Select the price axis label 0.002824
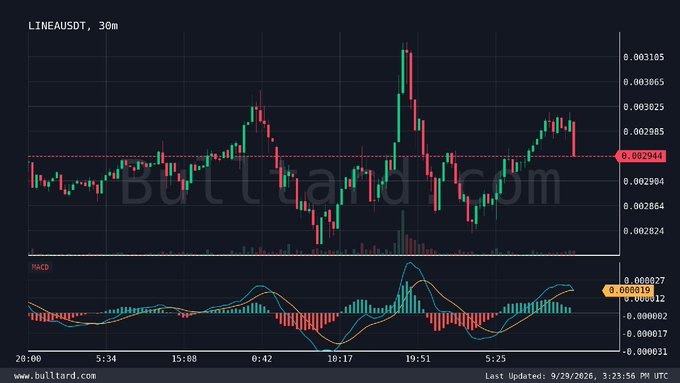The image size is (680, 383). pyautogui.click(x=644, y=231)
